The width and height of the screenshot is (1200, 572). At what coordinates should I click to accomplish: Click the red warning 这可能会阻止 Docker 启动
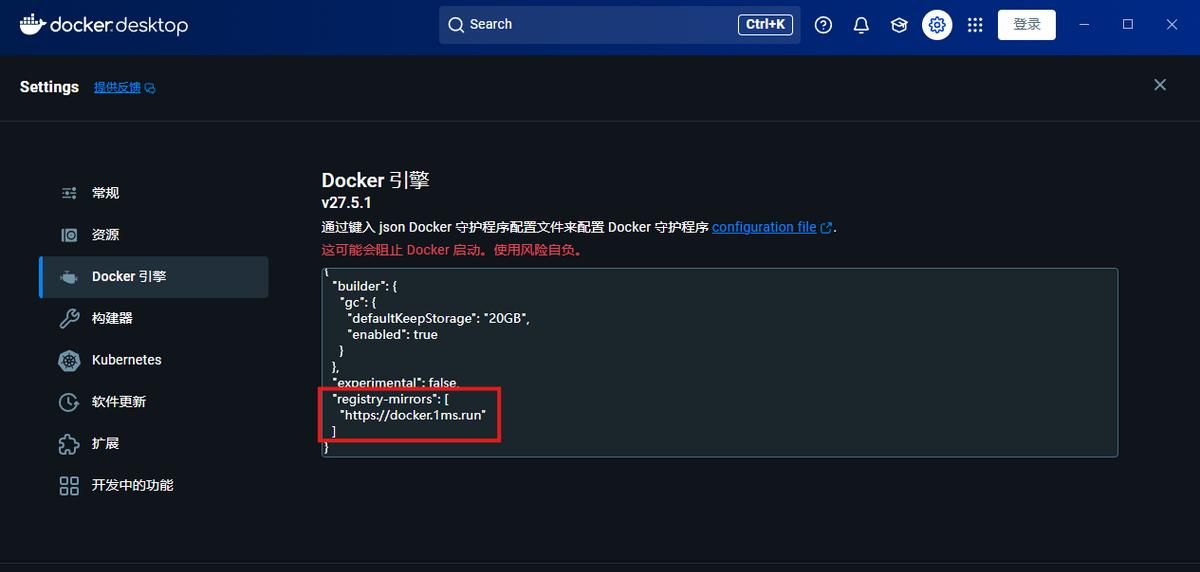click(x=452, y=250)
